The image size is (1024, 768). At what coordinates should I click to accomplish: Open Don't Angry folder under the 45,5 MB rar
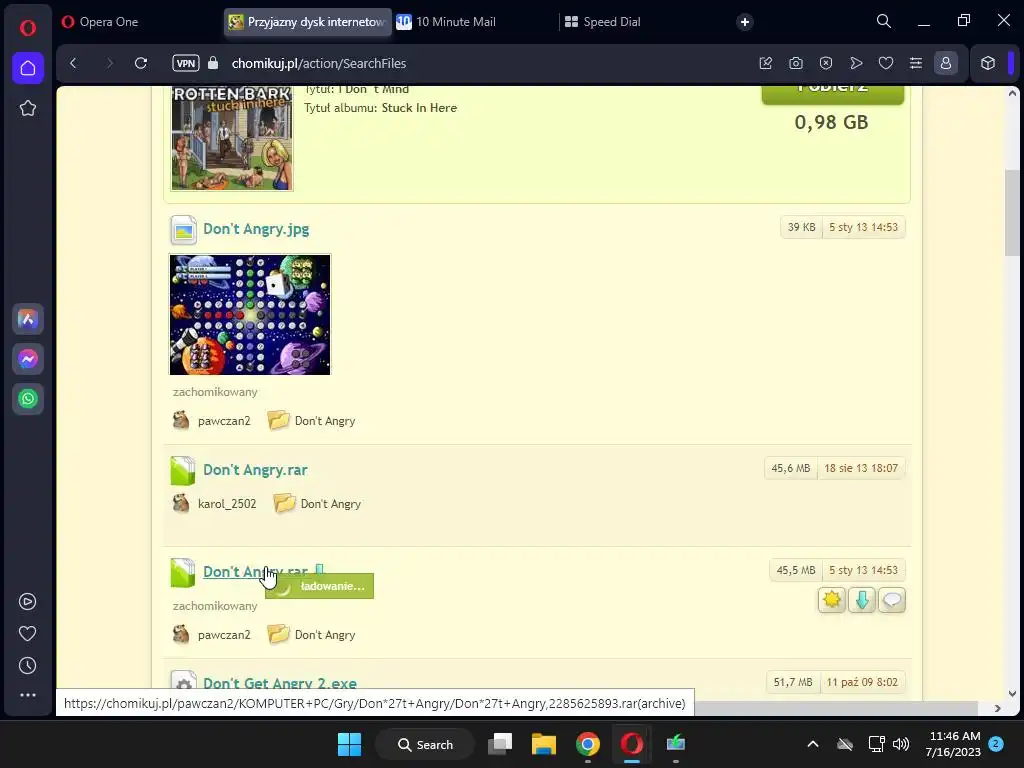(325, 635)
